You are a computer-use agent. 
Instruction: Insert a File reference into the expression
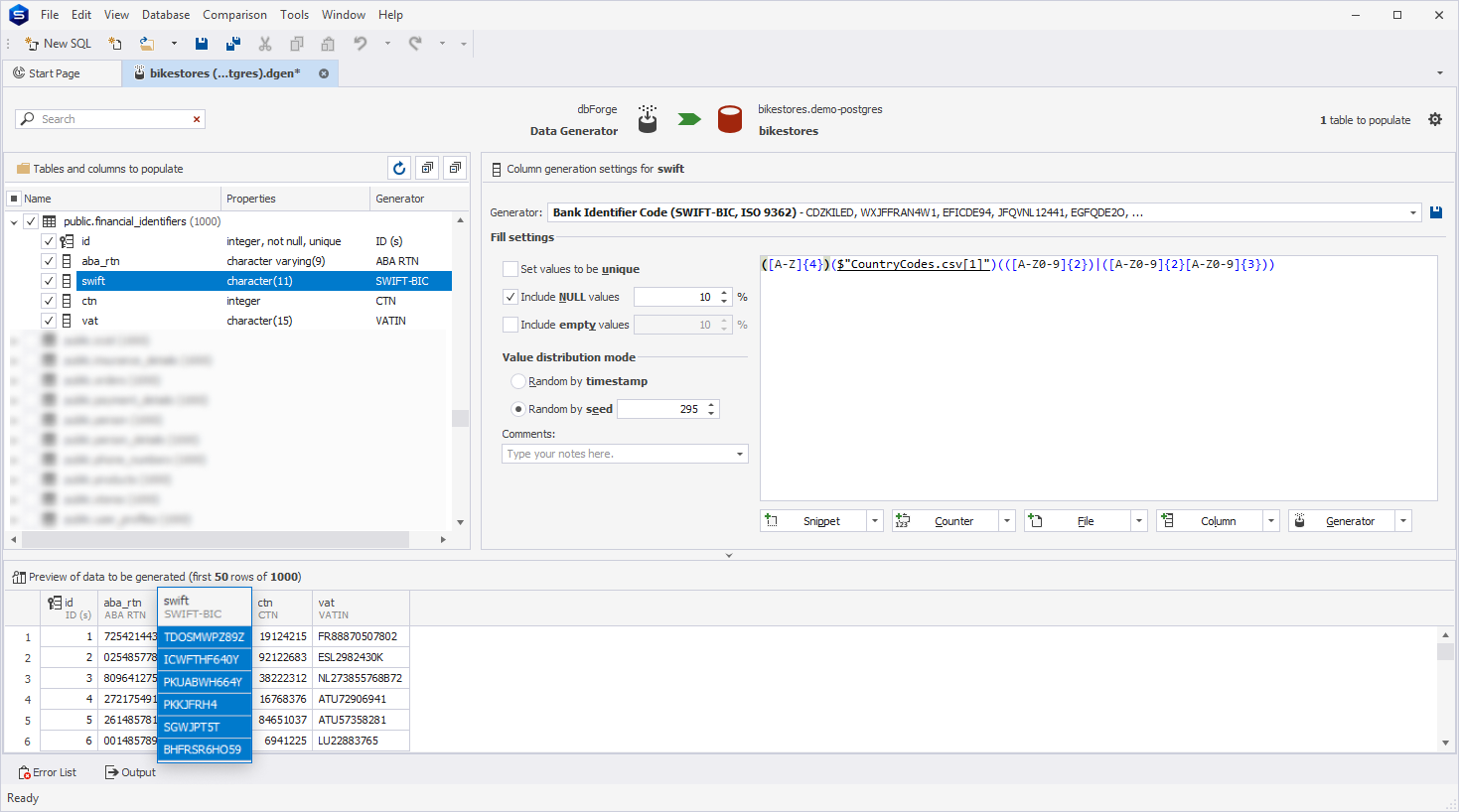point(1078,521)
